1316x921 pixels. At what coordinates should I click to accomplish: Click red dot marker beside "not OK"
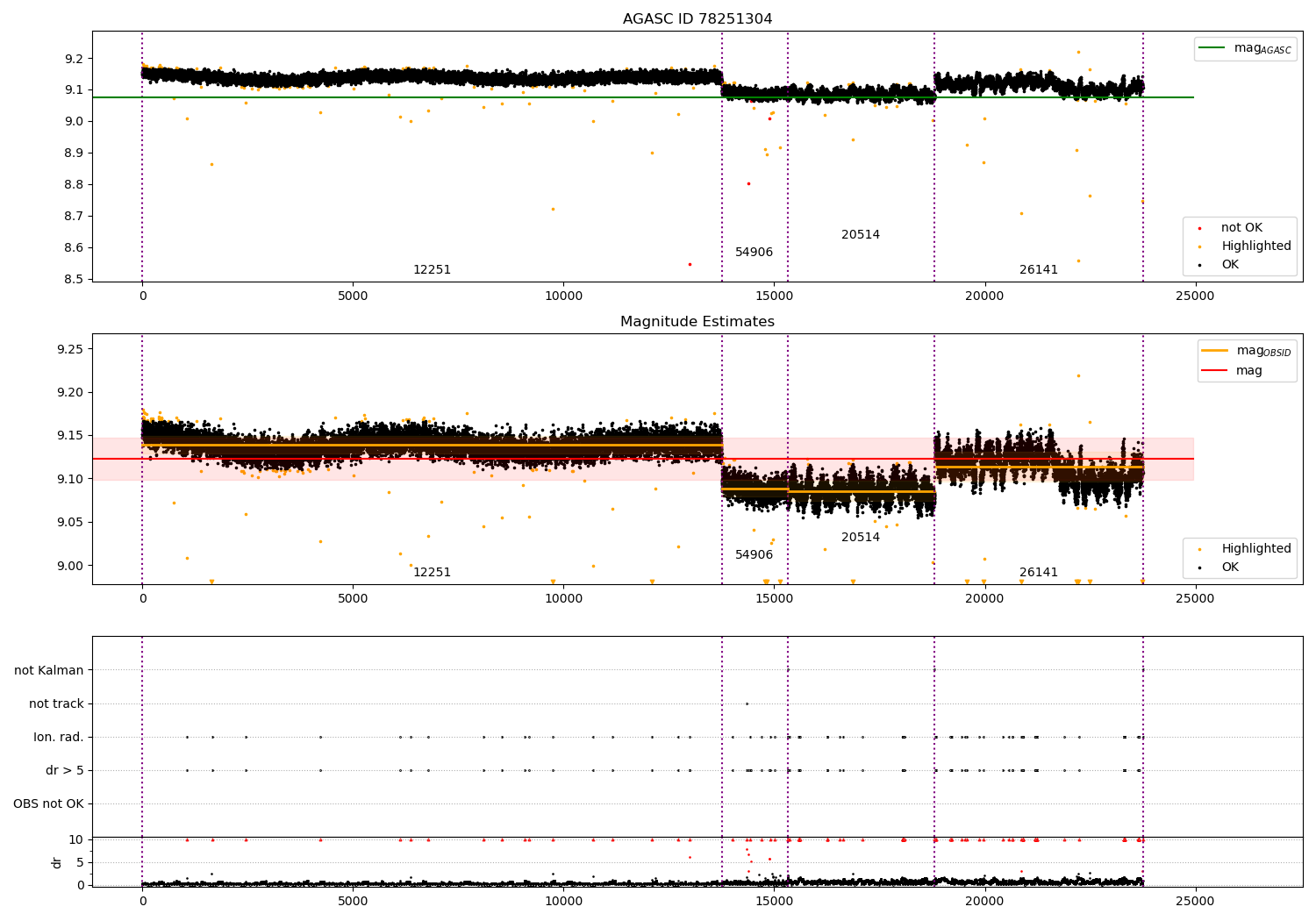click(x=1199, y=228)
